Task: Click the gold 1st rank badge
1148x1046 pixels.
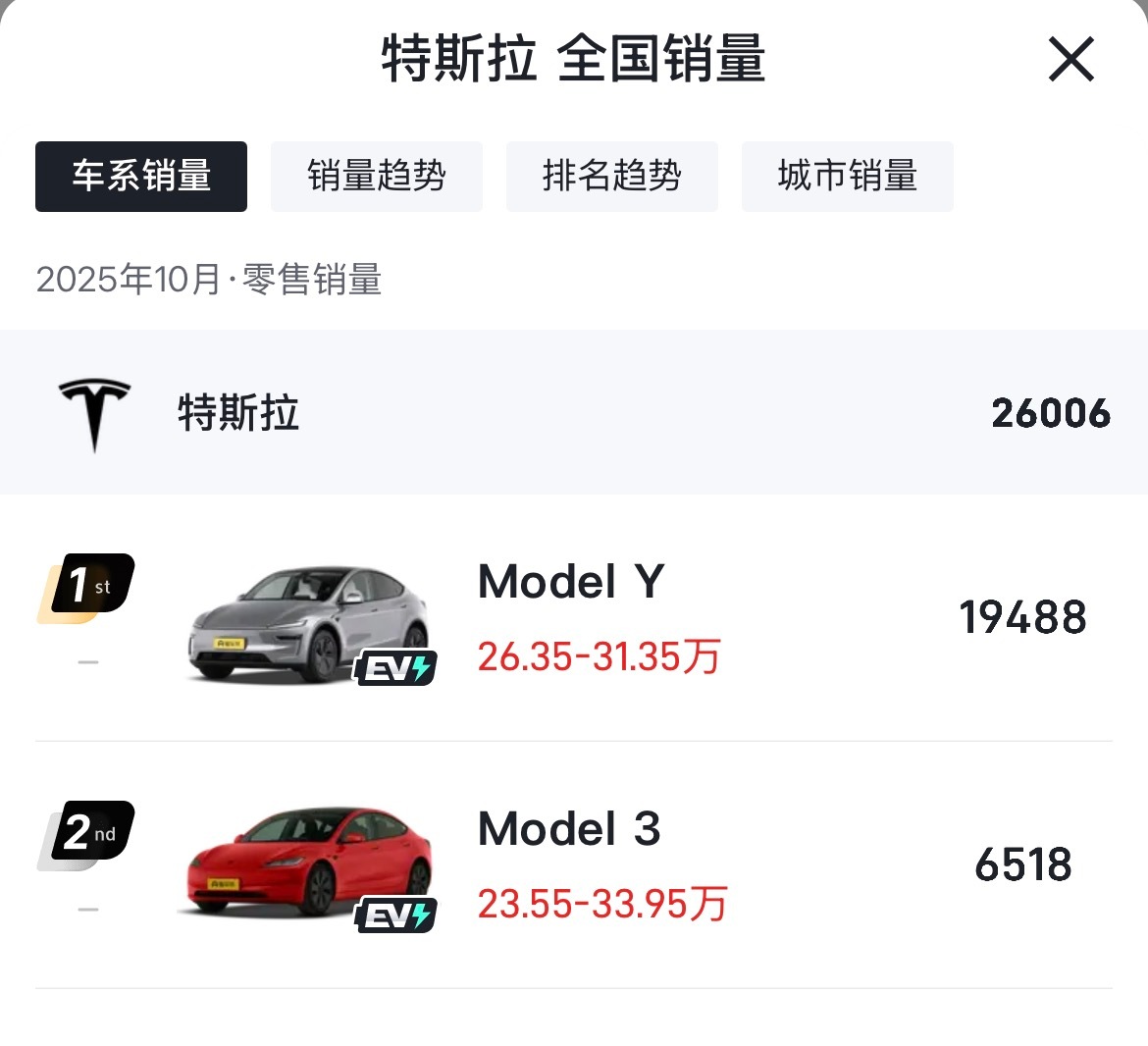Action: point(86,584)
